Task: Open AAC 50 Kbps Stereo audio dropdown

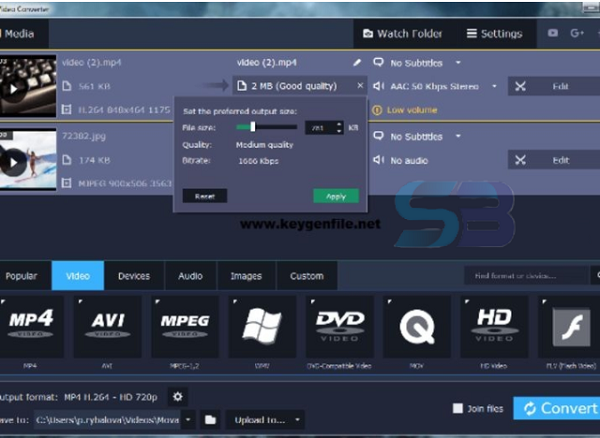Action: click(x=494, y=86)
